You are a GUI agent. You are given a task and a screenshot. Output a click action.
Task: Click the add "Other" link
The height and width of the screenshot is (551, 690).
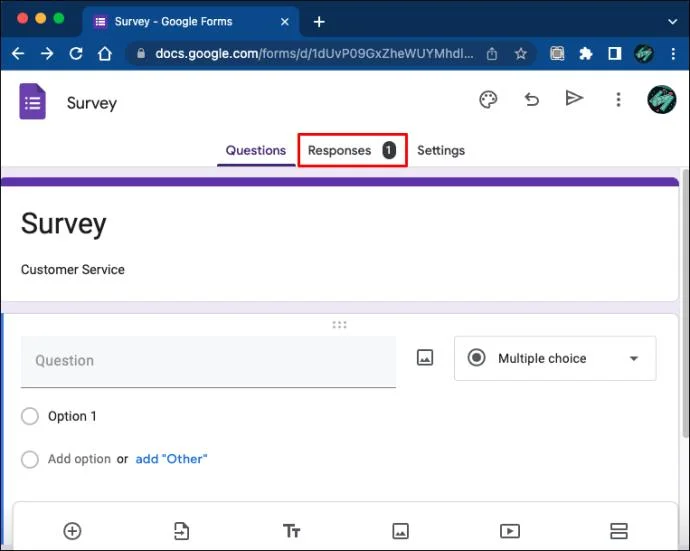click(171, 459)
